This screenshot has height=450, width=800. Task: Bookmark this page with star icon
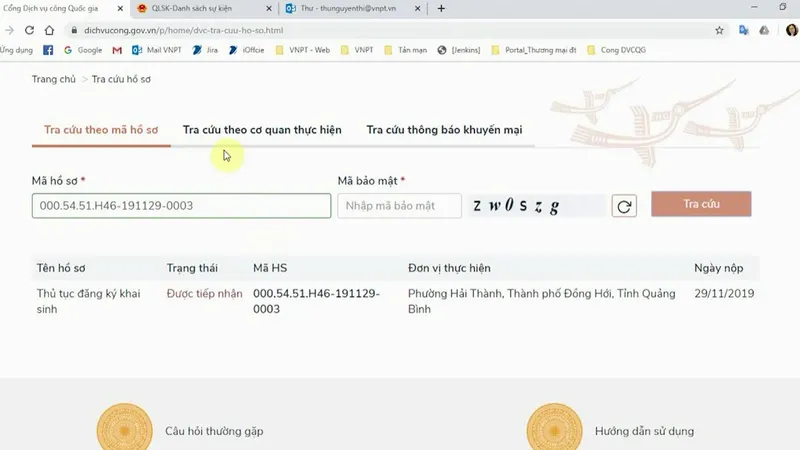tap(719, 31)
